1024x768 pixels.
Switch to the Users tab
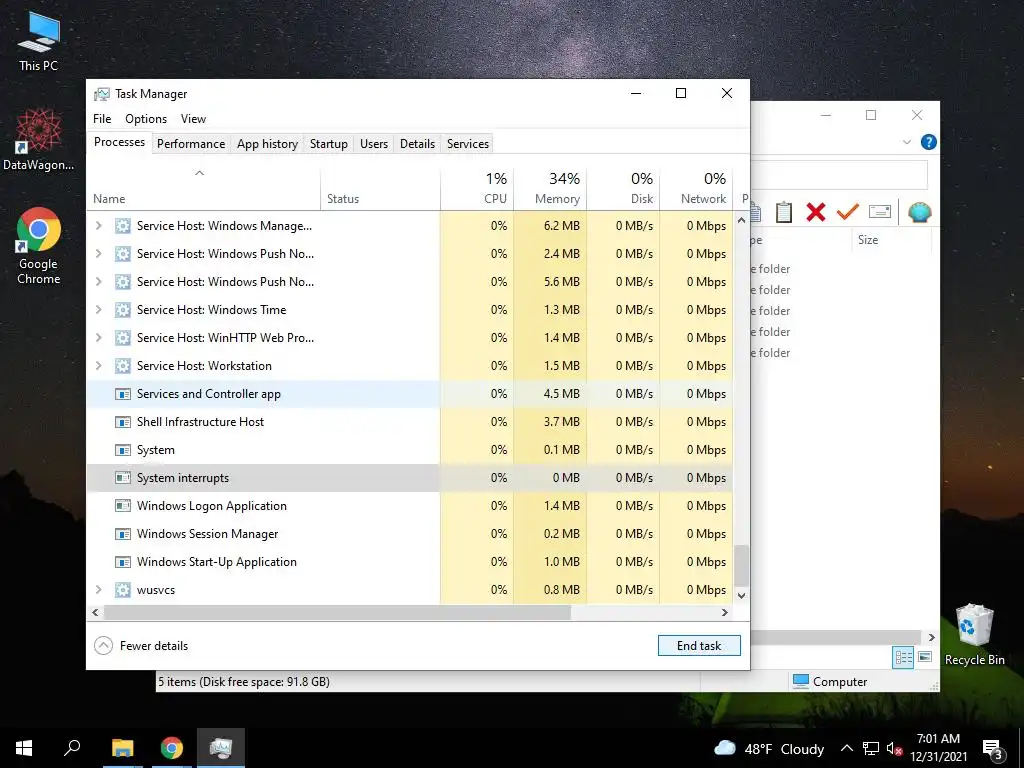[374, 144]
